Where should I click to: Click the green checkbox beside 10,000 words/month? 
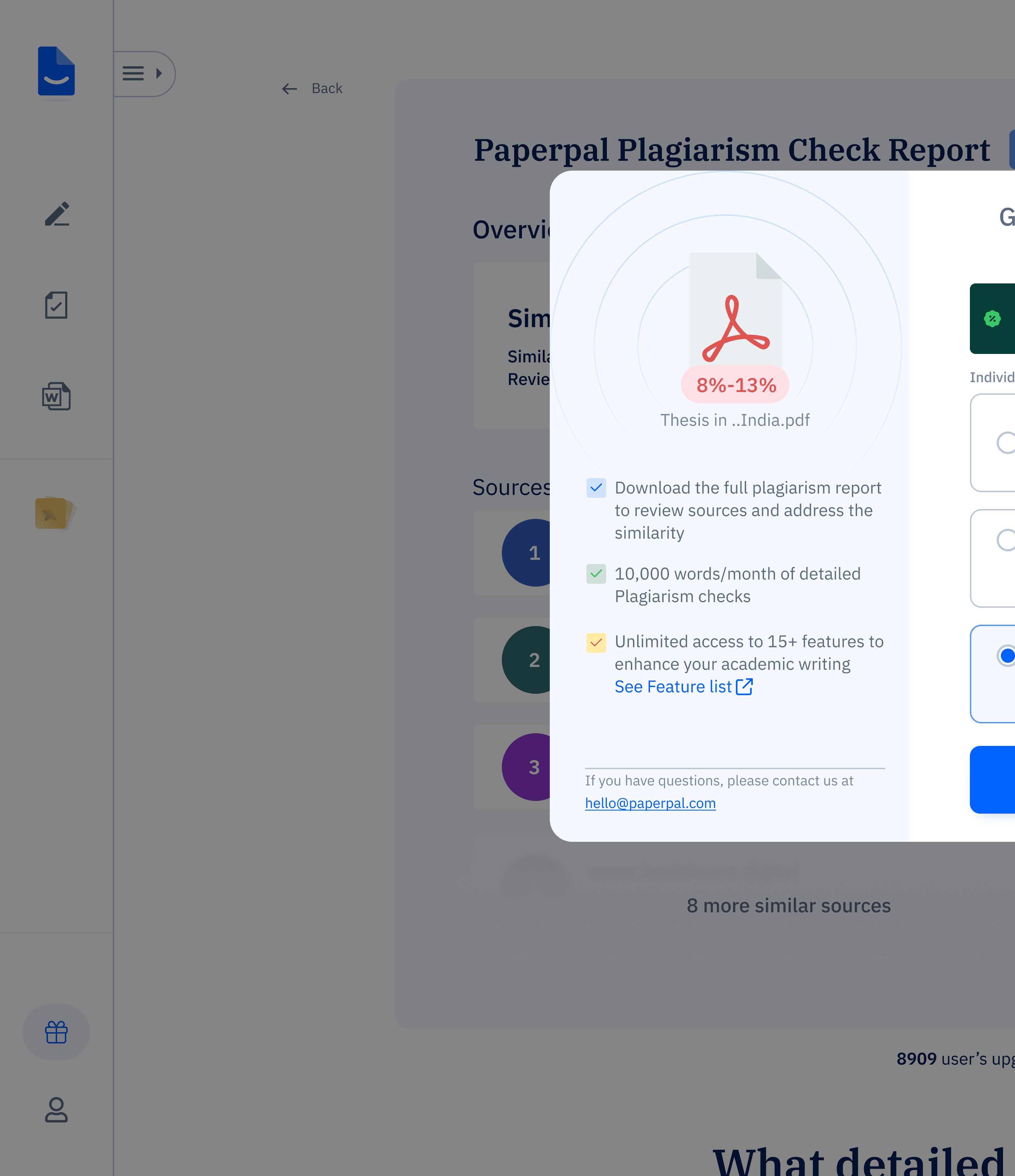(x=596, y=574)
